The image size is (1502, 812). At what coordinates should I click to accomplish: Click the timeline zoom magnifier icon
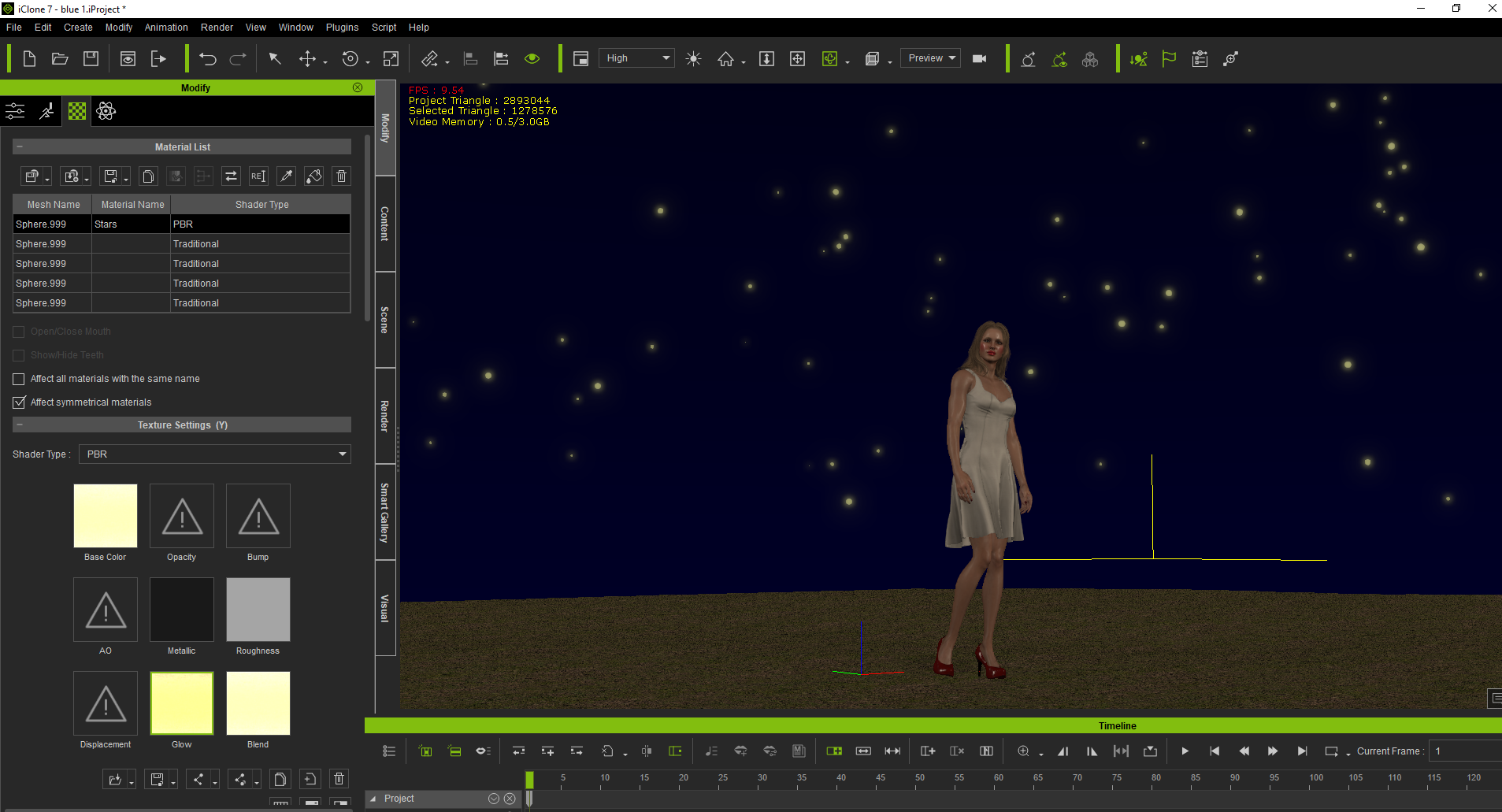tap(1023, 751)
